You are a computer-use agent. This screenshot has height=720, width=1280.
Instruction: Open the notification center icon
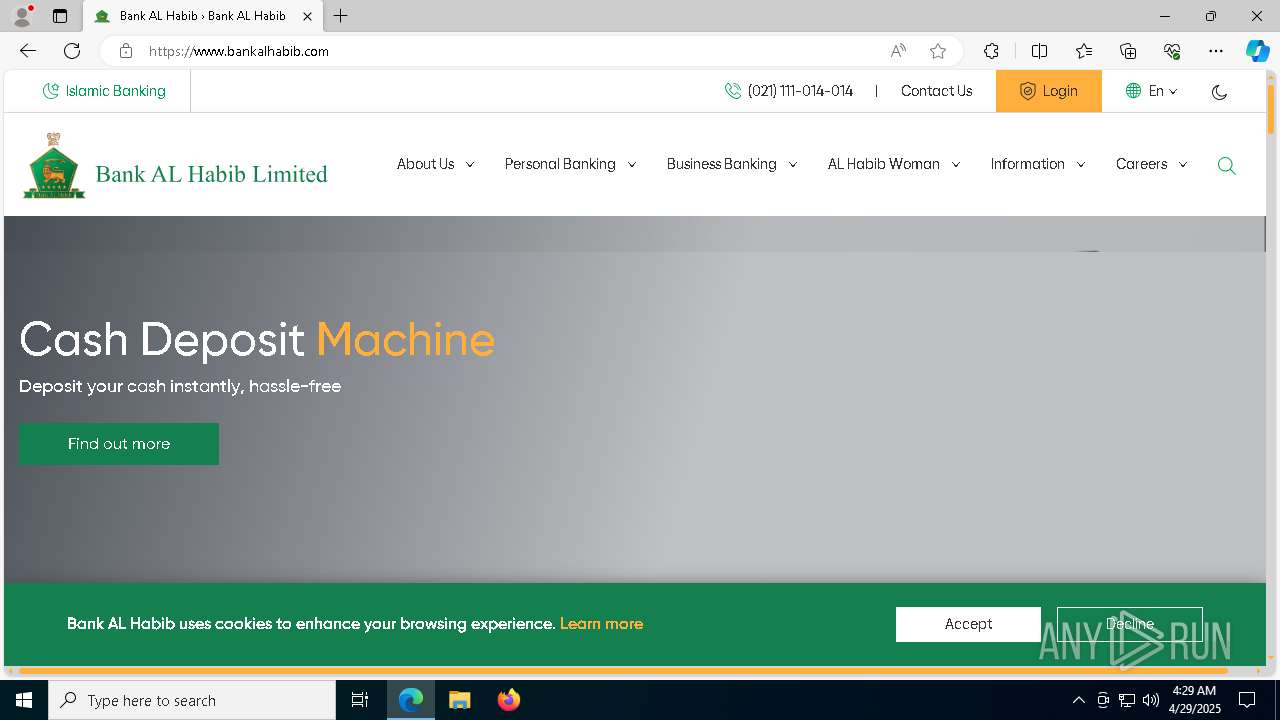click(x=1247, y=700)
